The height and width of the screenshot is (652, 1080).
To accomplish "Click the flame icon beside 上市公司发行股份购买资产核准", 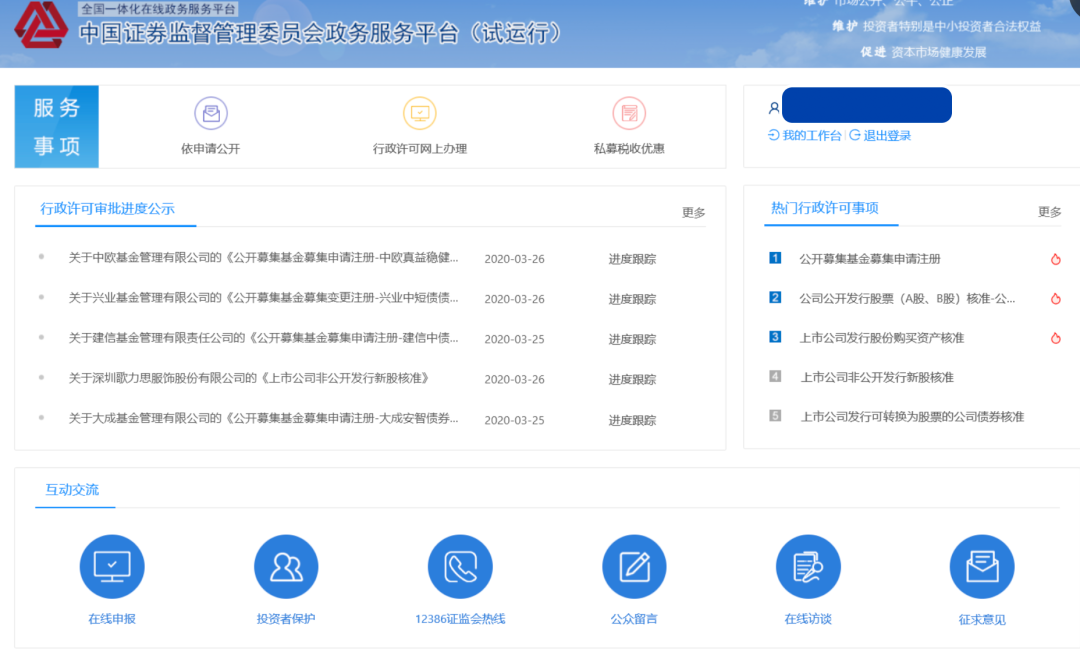I will 1055,338.
